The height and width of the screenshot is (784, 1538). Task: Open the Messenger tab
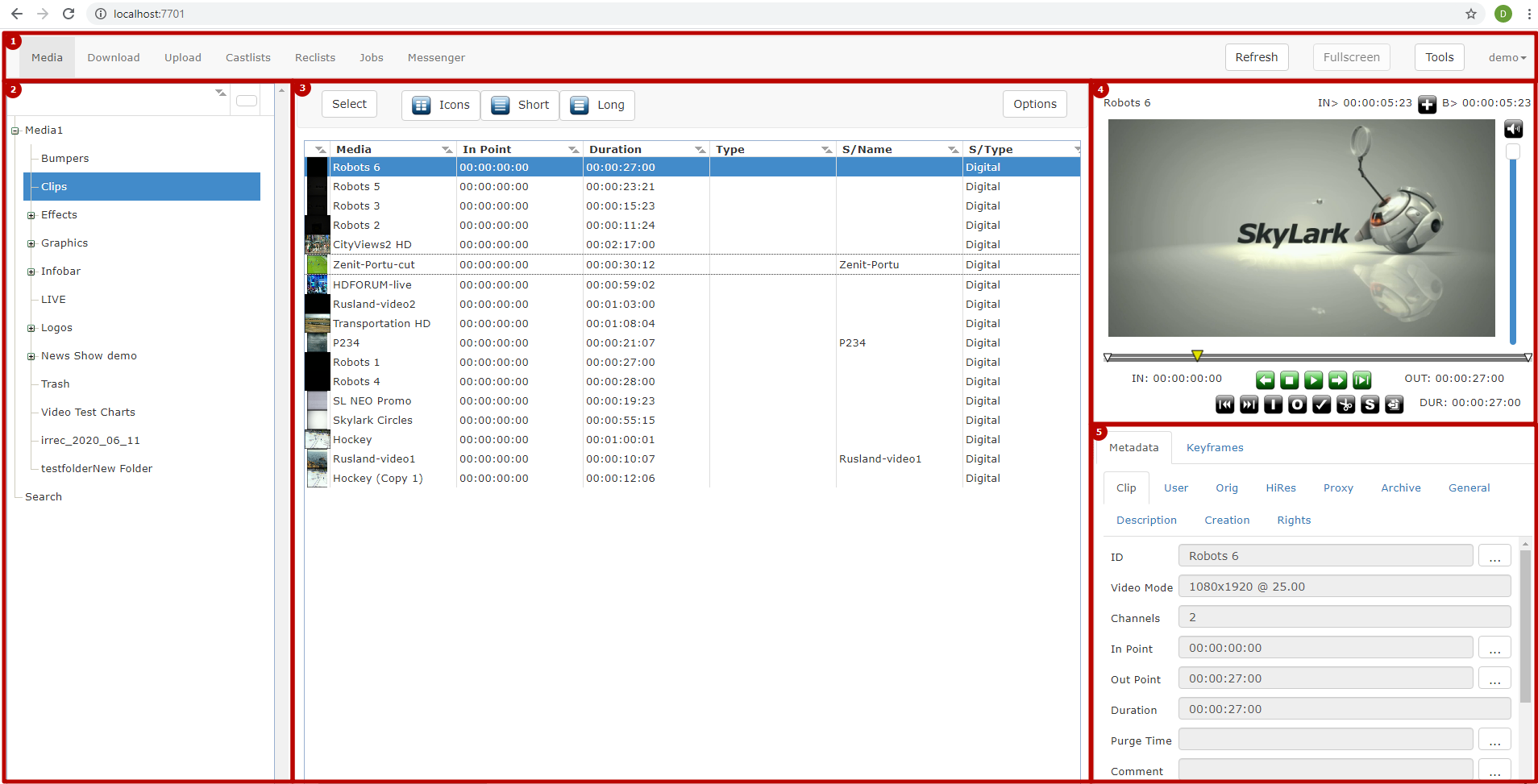point(436,58)
